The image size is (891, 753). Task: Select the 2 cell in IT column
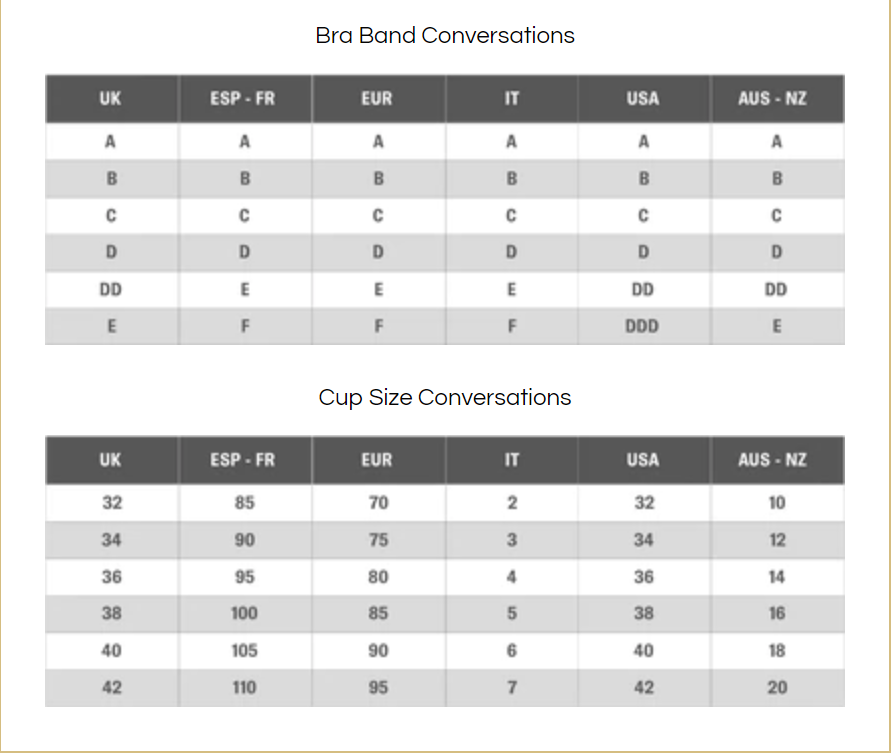512,503
